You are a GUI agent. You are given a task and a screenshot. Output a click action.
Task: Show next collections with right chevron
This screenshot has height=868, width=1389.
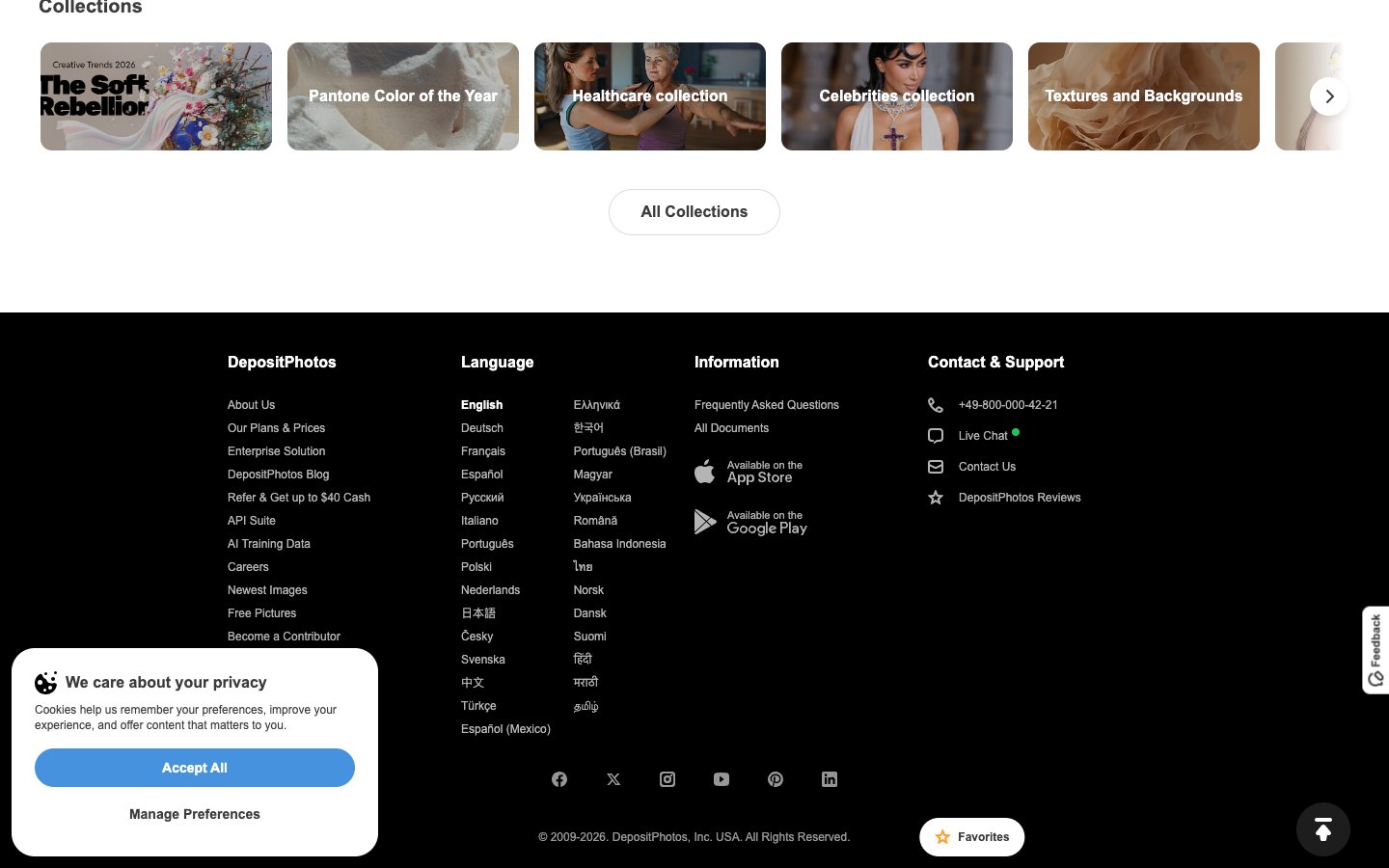pyautogui.click(x=1329, y=96)
